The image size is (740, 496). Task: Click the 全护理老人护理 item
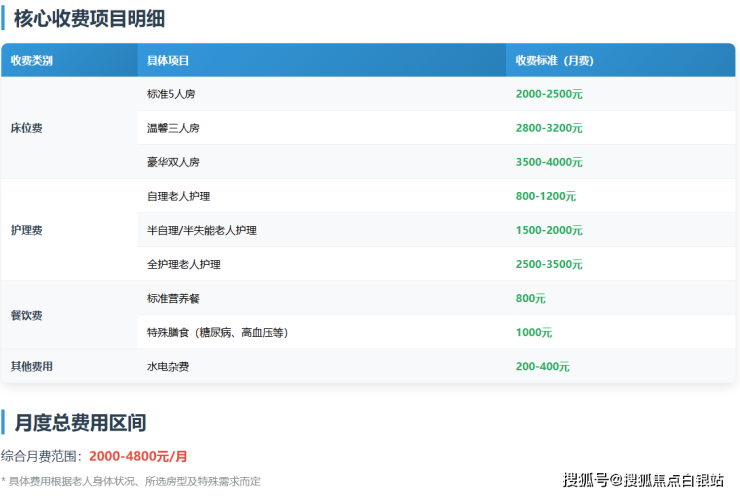tap(183, 264)
